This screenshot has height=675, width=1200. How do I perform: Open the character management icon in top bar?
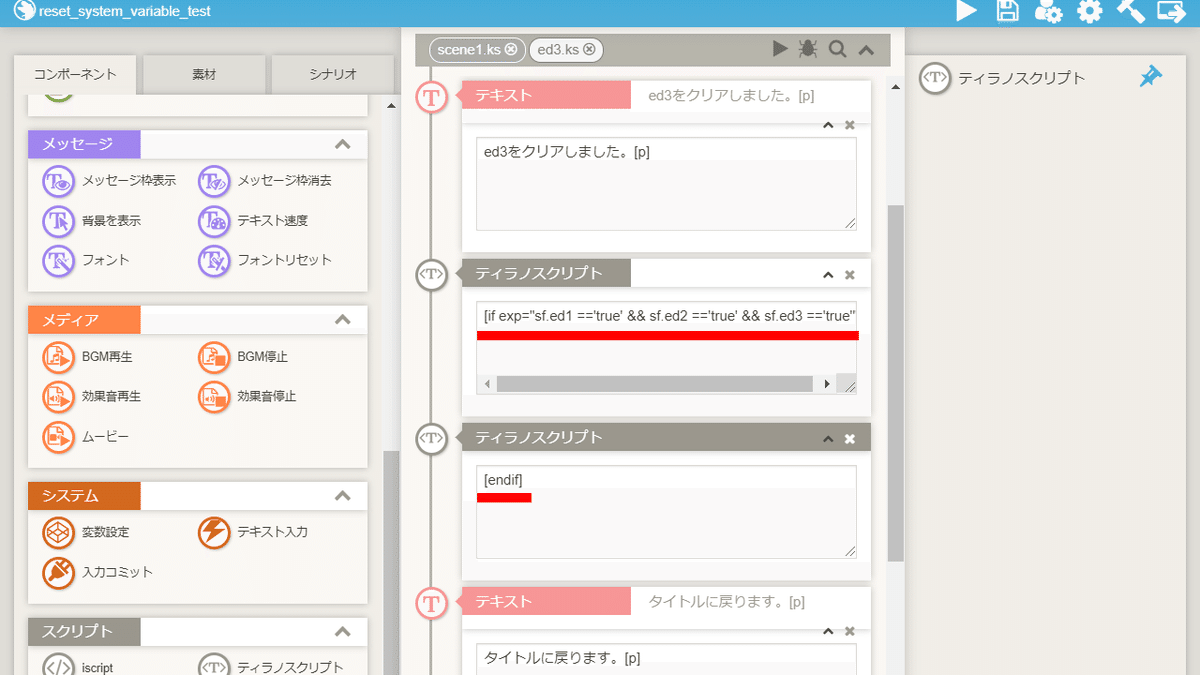(x=1048, y=11)
